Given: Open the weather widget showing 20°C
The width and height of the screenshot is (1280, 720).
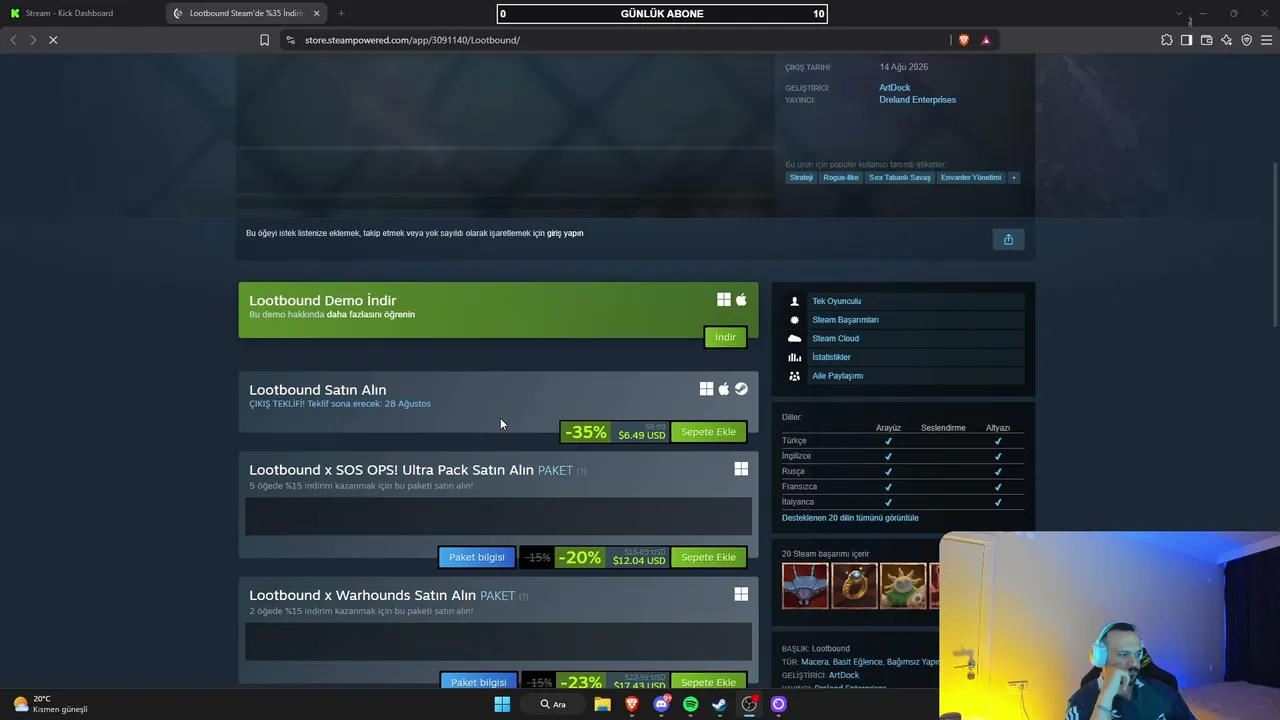Looking at the screenshot, I should pyautogui.click(x=50, y=704).
